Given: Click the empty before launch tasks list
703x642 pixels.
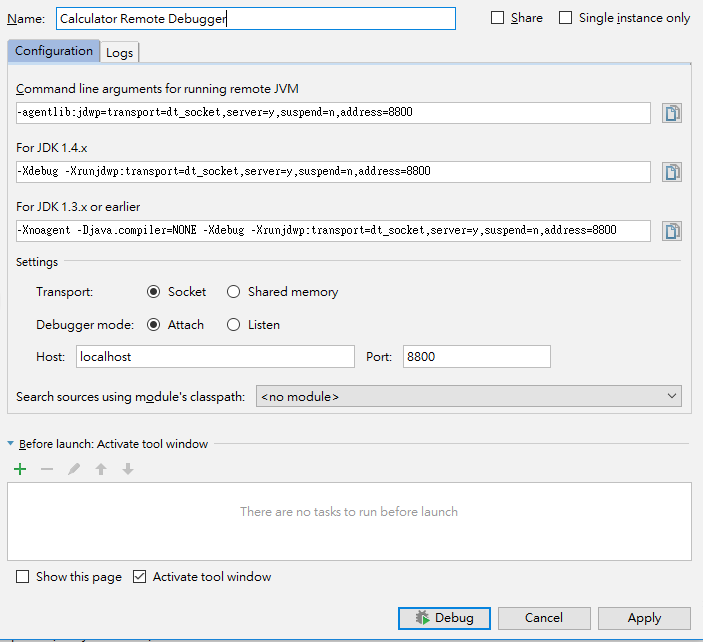Looking at the screenshot, I should [349, 521].
